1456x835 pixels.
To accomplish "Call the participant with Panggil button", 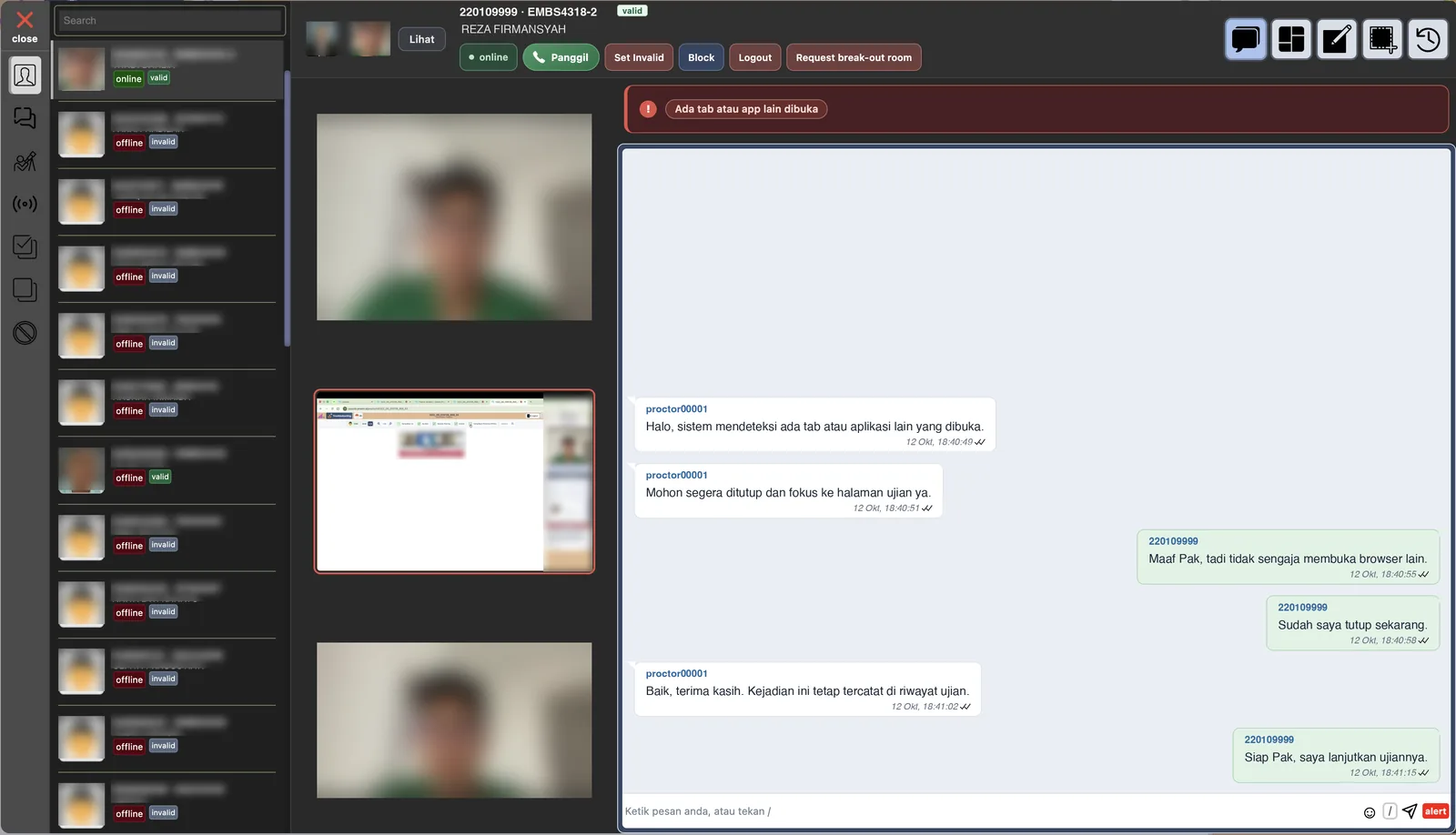I will [x=561, y=57].
